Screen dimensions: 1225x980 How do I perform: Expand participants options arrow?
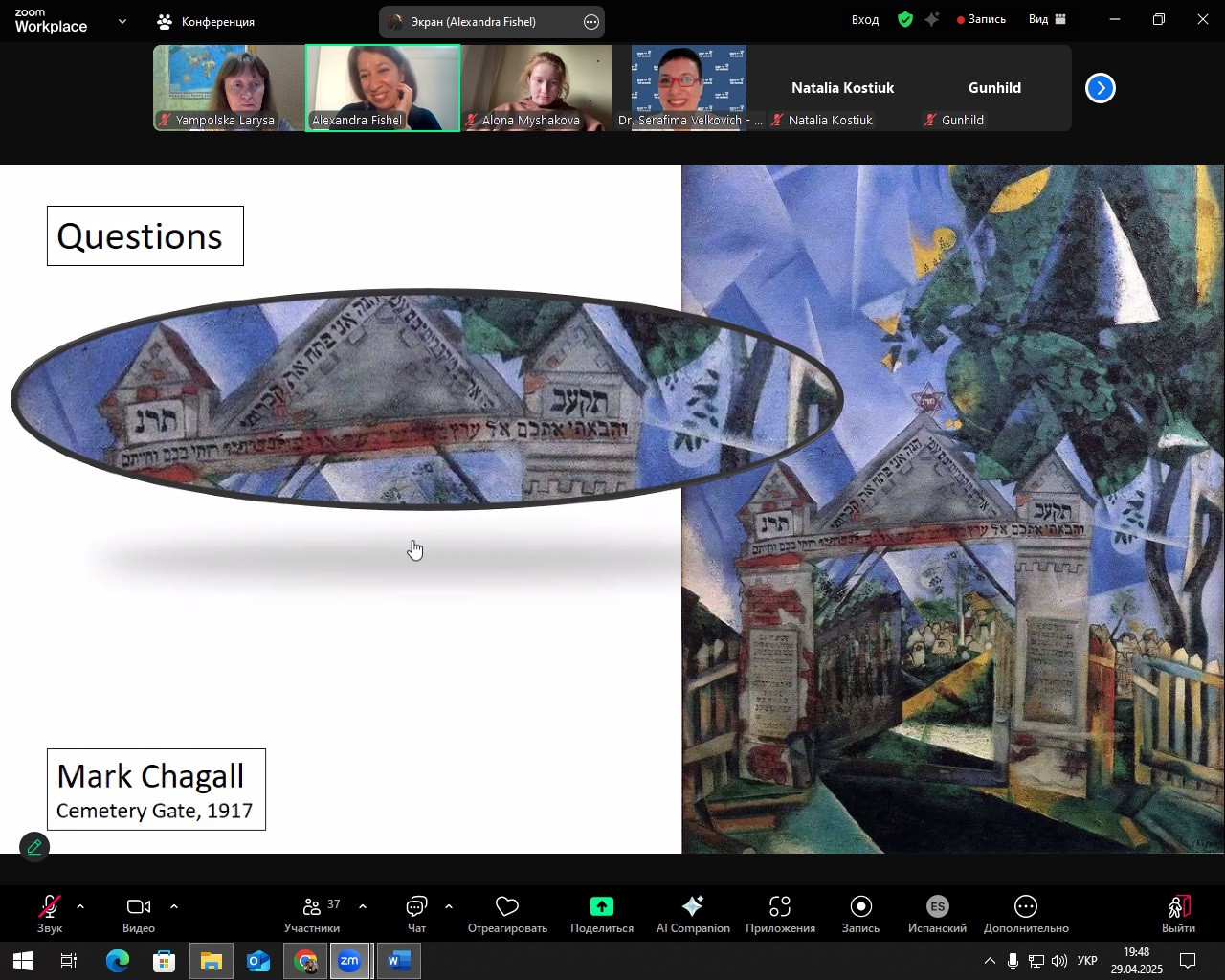pos(363,906)
